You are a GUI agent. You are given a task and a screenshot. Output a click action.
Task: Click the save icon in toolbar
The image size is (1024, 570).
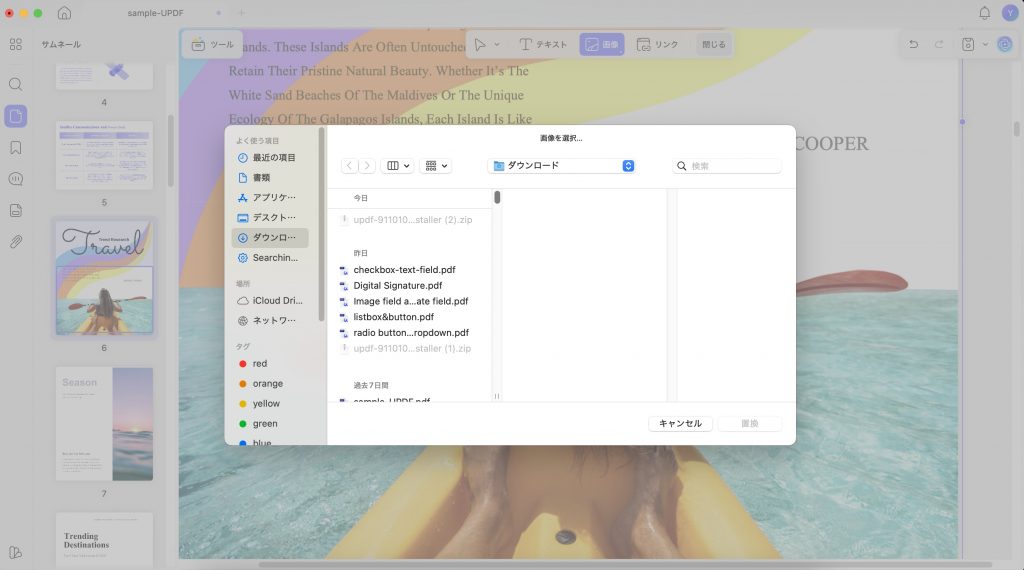click(968, 44)
